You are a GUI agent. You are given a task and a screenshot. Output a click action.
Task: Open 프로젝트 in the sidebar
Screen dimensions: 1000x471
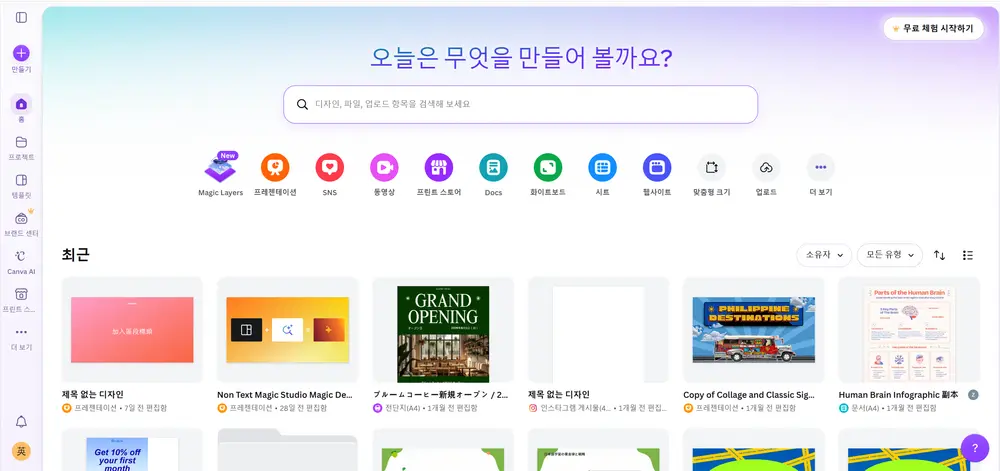pyautogui.click(x=21, y=142)
